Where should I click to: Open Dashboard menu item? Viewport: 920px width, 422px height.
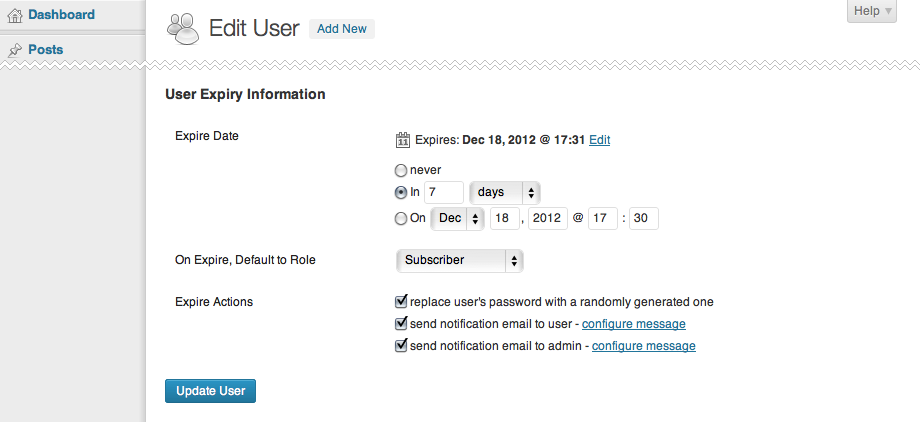61,15
